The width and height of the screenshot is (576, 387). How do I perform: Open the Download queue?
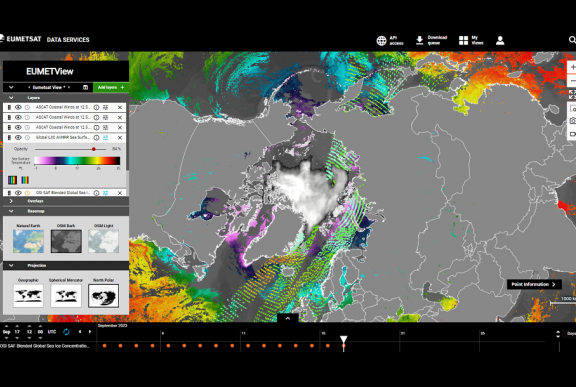tap(431, 40)
